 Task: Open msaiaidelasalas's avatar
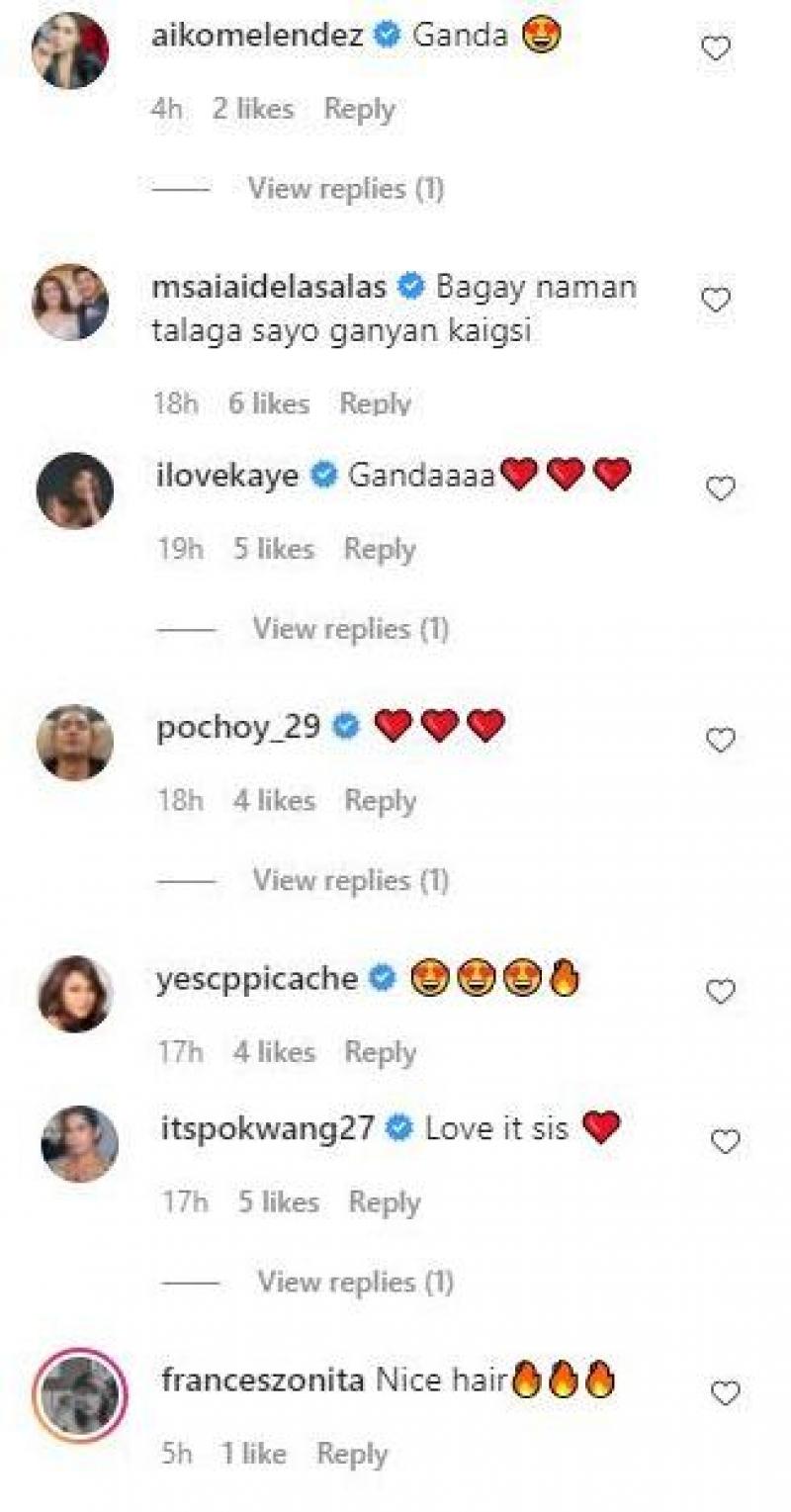pos(71,302)
